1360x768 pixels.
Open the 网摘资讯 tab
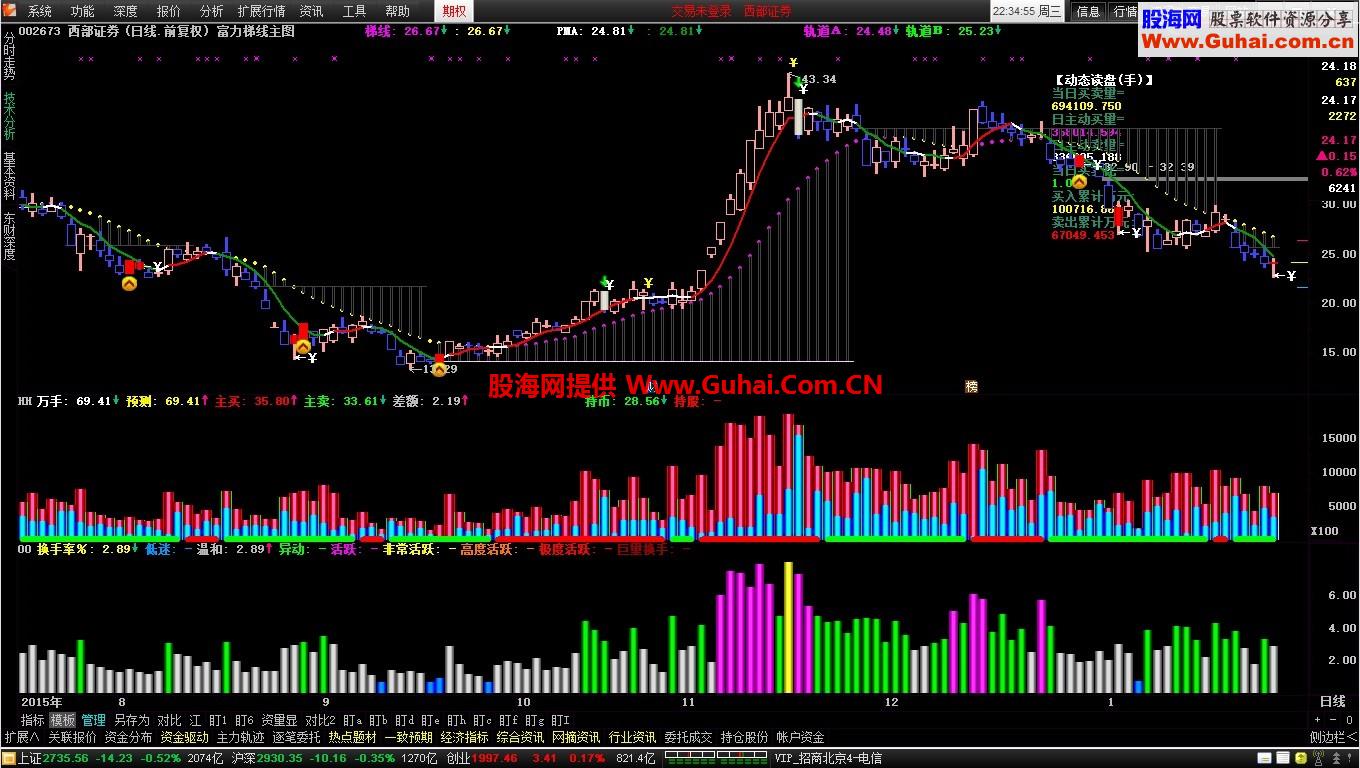pyautogui.click(x=576, y=738)
